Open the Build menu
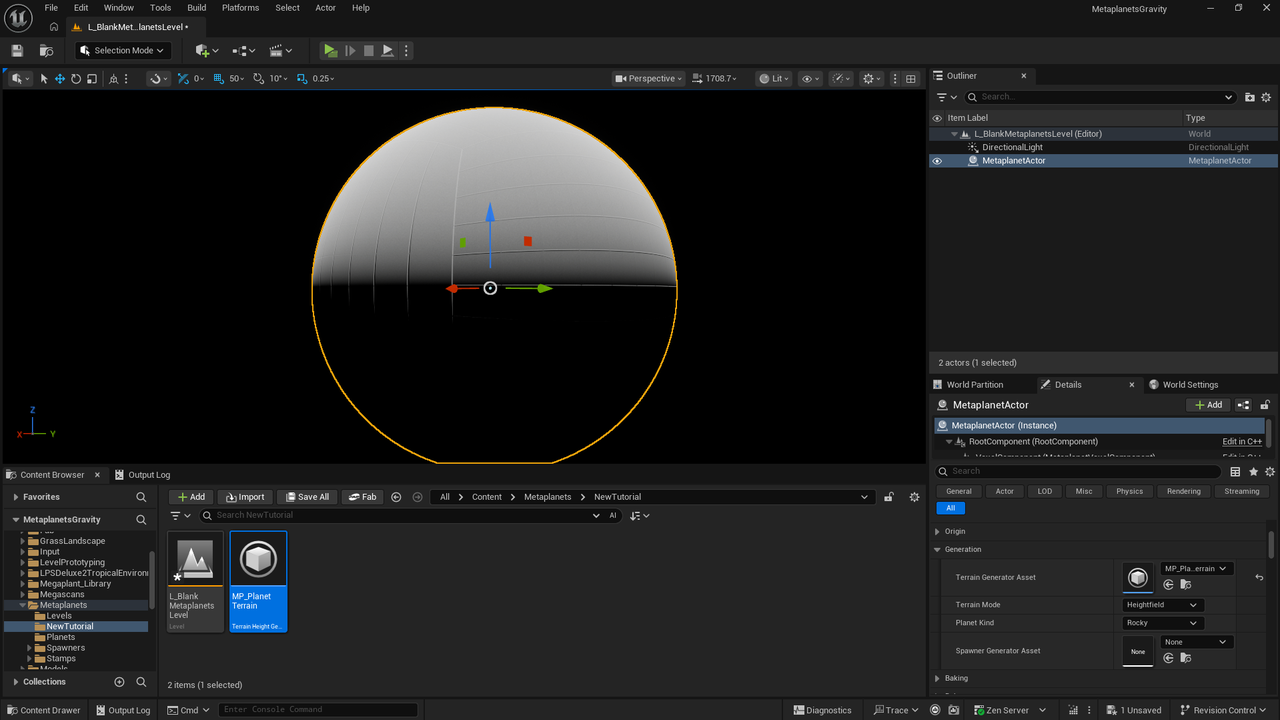 (197, 7)
